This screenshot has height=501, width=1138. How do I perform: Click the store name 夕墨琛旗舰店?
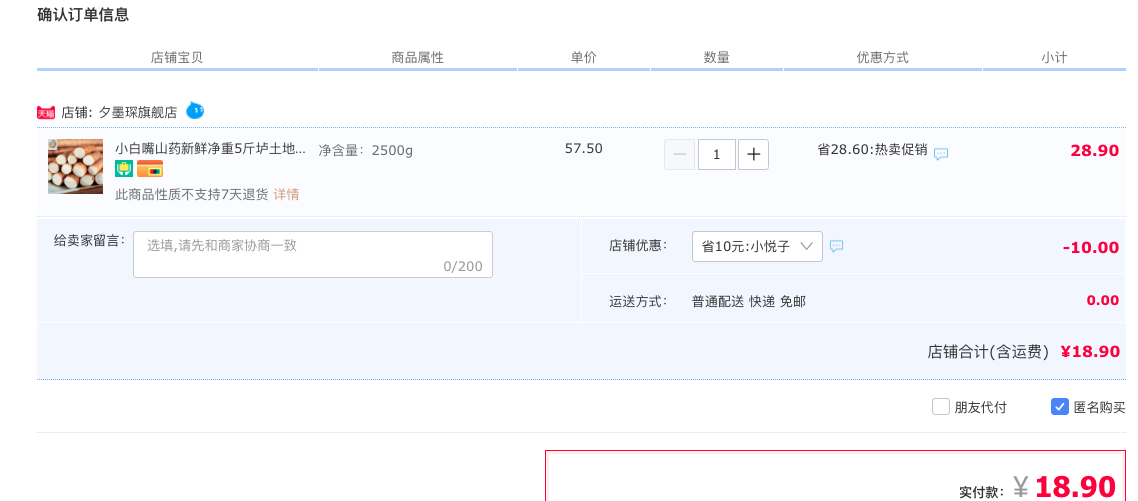(x=138, y=113)
